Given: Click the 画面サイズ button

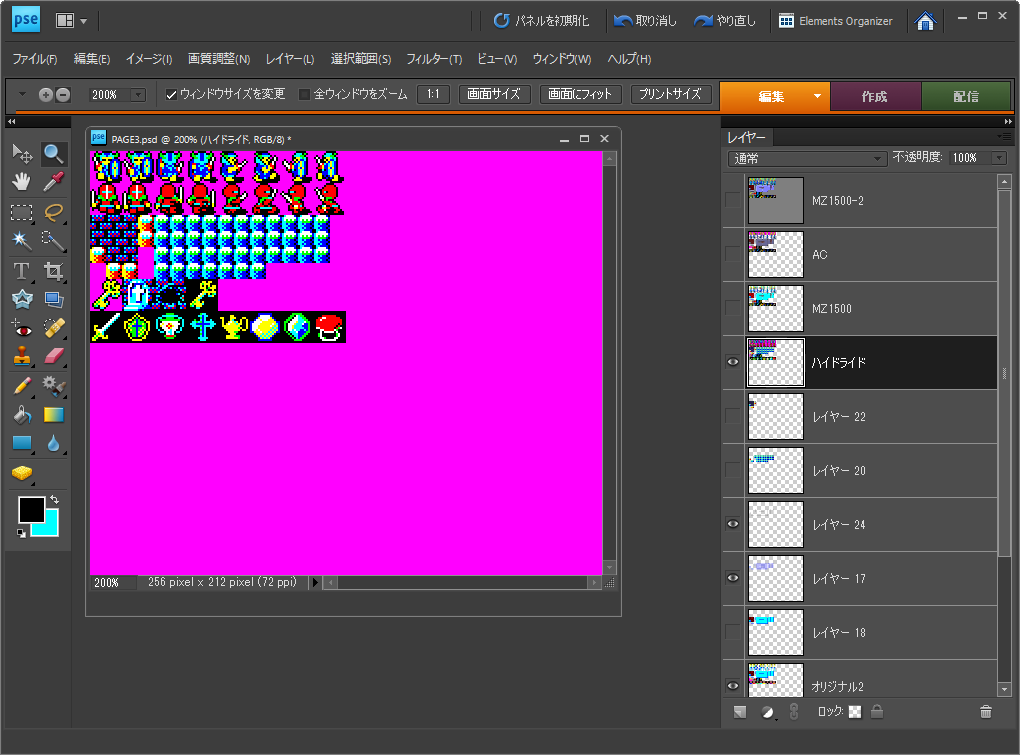Looking at the screenshot, I should point(494,94).
